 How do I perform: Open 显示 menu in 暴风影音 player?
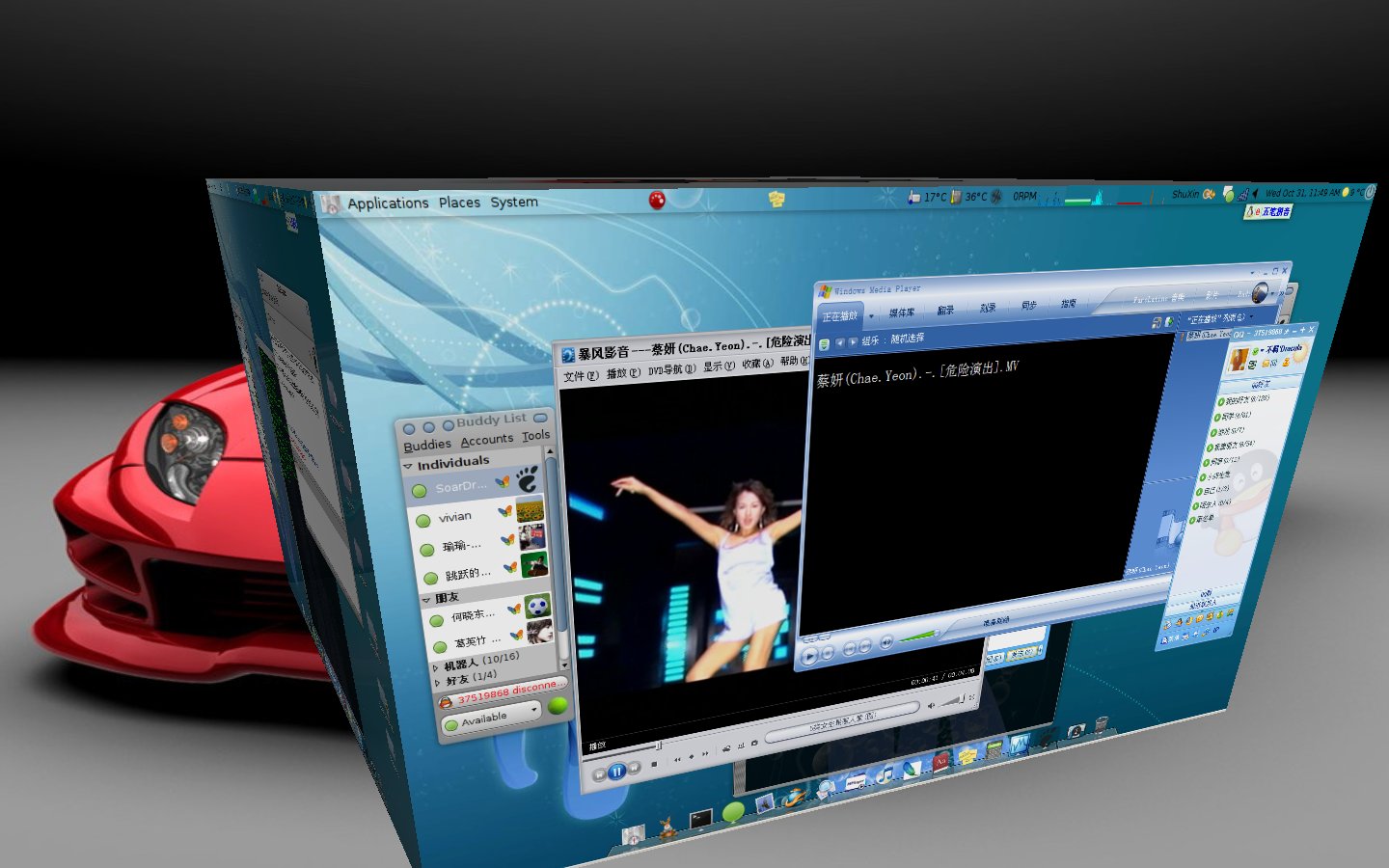(x=719, y=366)
